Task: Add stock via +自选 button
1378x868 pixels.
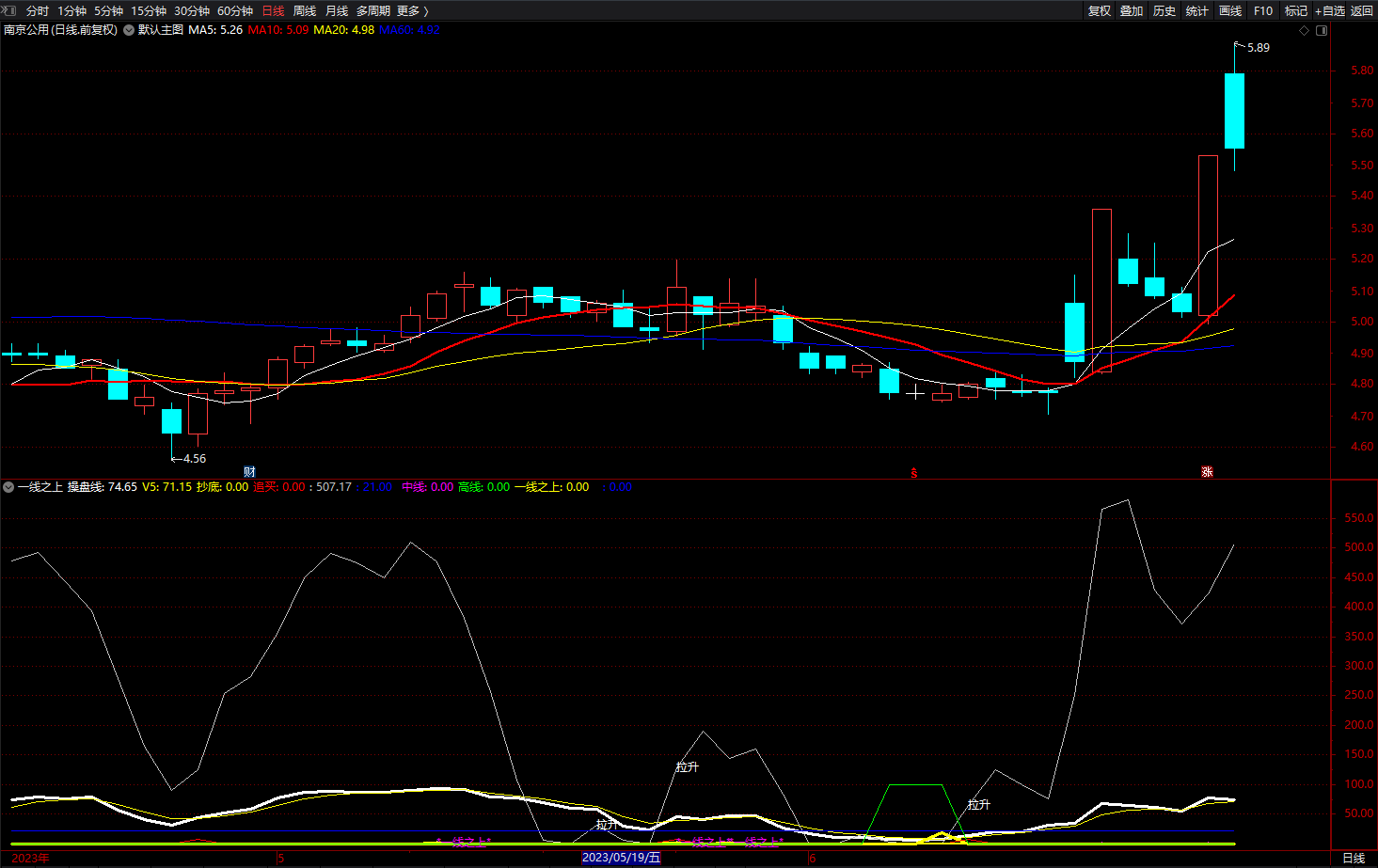Action: 1329,11
